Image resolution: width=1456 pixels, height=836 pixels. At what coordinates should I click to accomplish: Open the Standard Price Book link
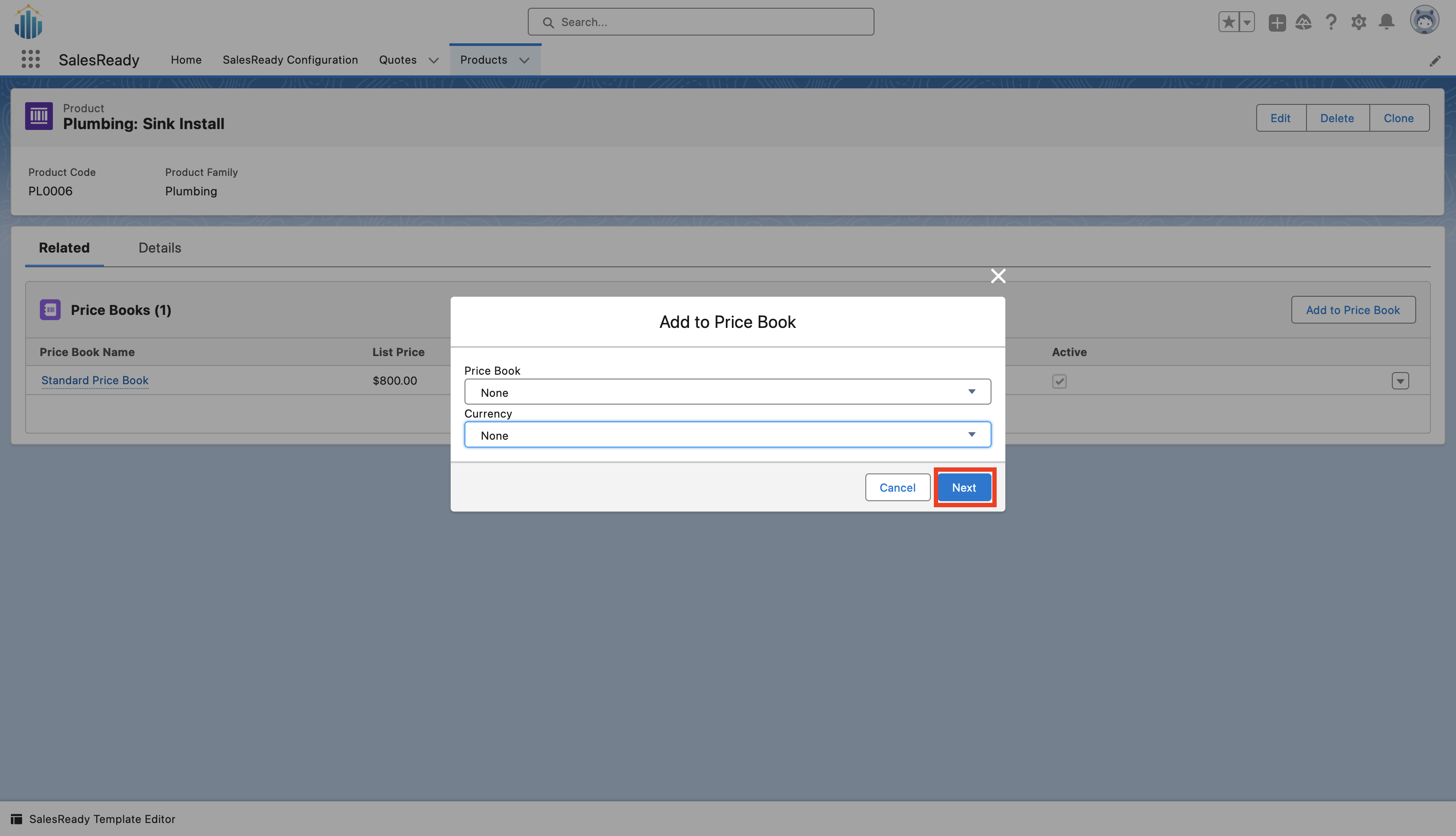click(95, 381)
